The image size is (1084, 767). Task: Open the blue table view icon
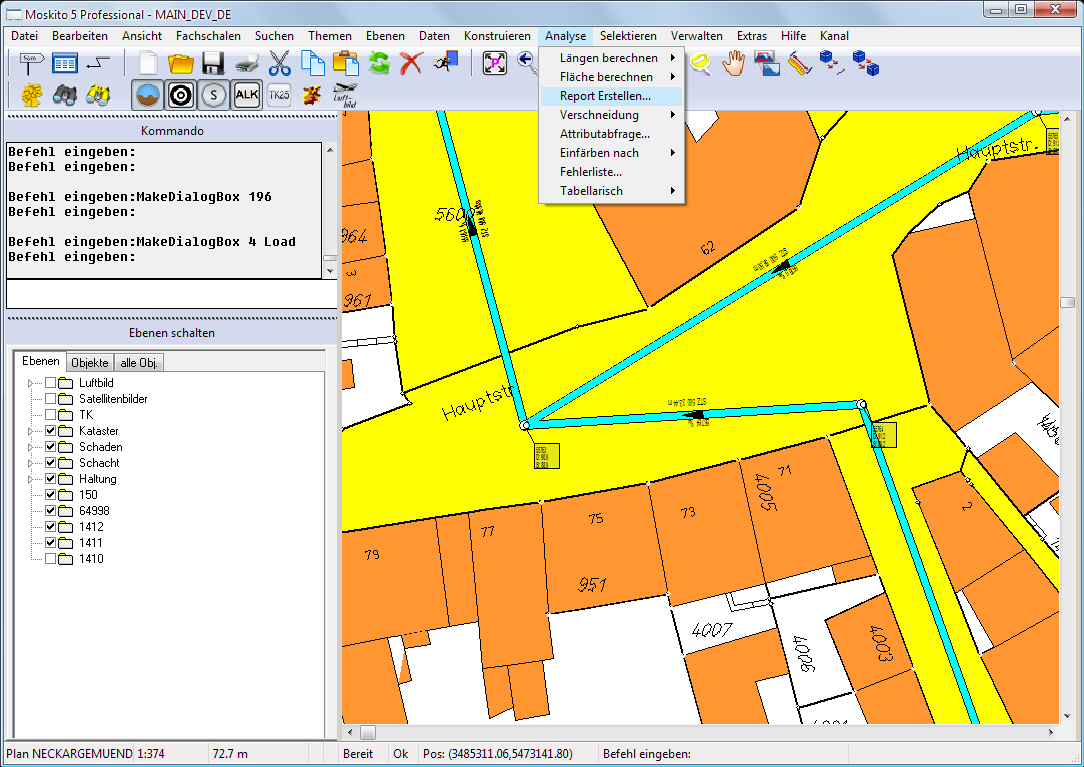65,64
